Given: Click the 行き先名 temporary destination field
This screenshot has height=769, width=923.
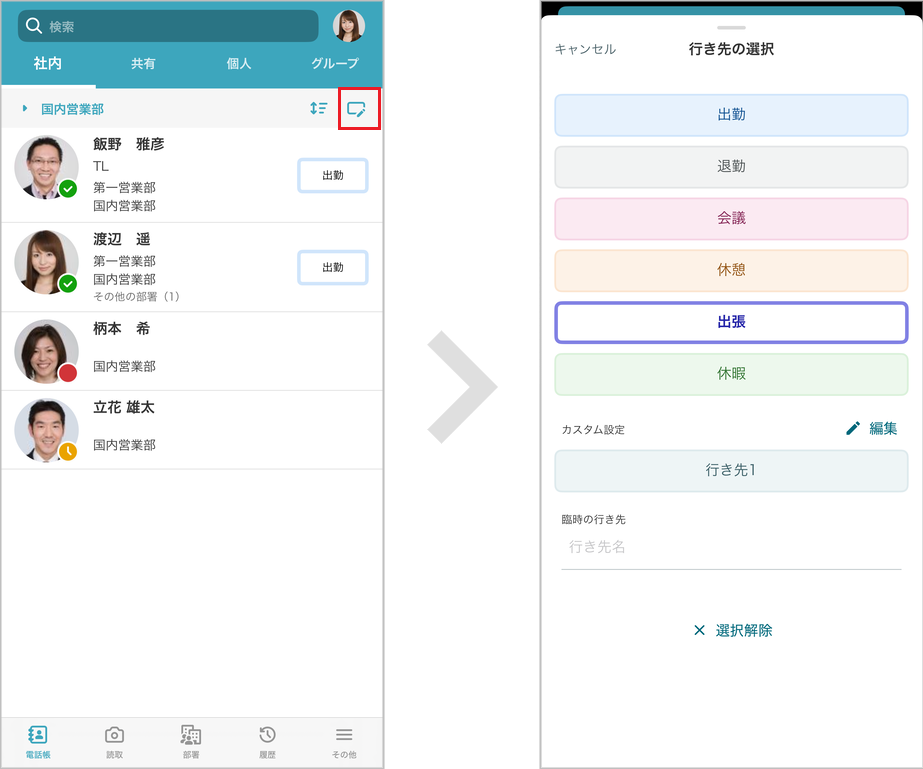Looking at the screenshot, I should (x=731, y=548).
